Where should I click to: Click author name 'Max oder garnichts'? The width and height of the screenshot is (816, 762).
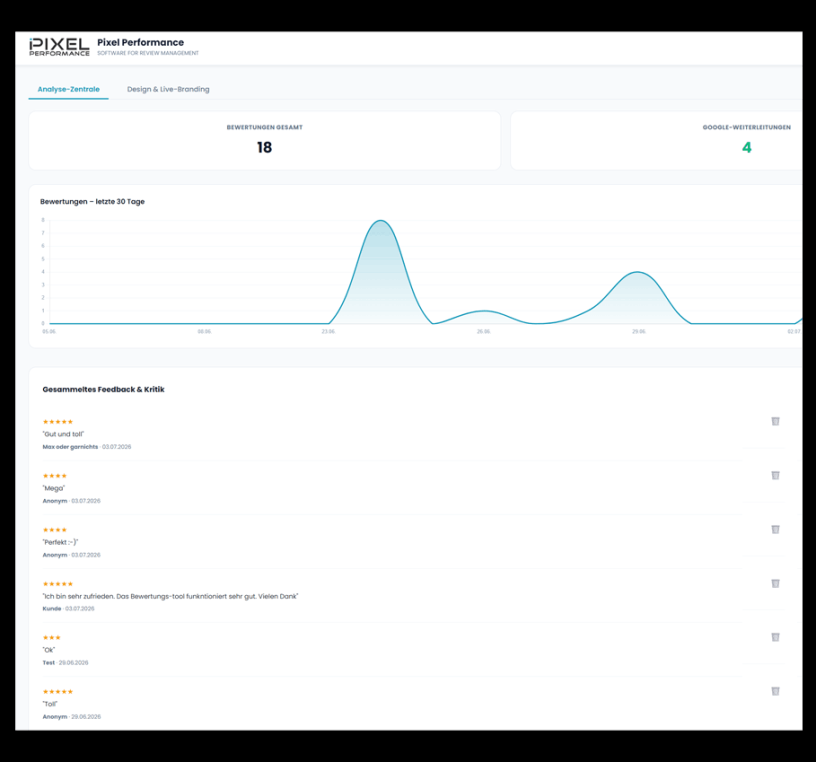70,447
